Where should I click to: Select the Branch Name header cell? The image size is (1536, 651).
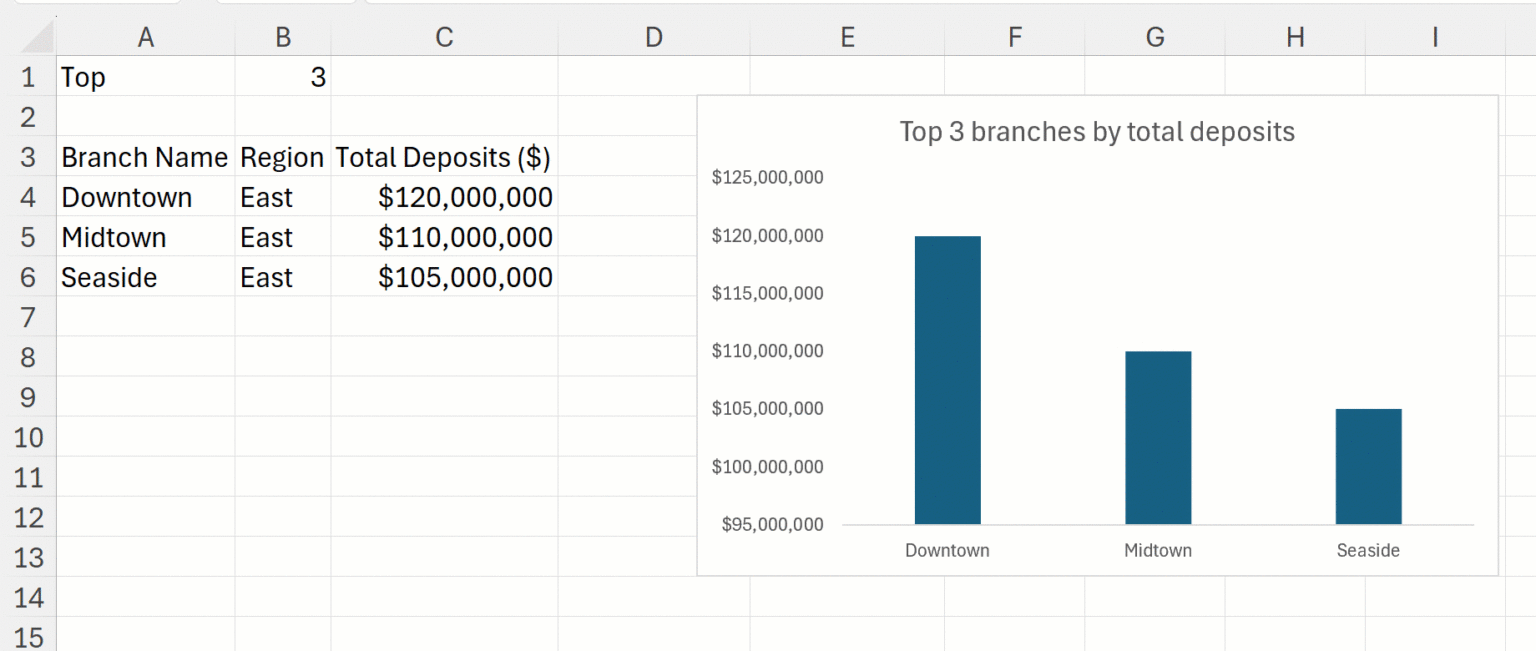(146, 157)
